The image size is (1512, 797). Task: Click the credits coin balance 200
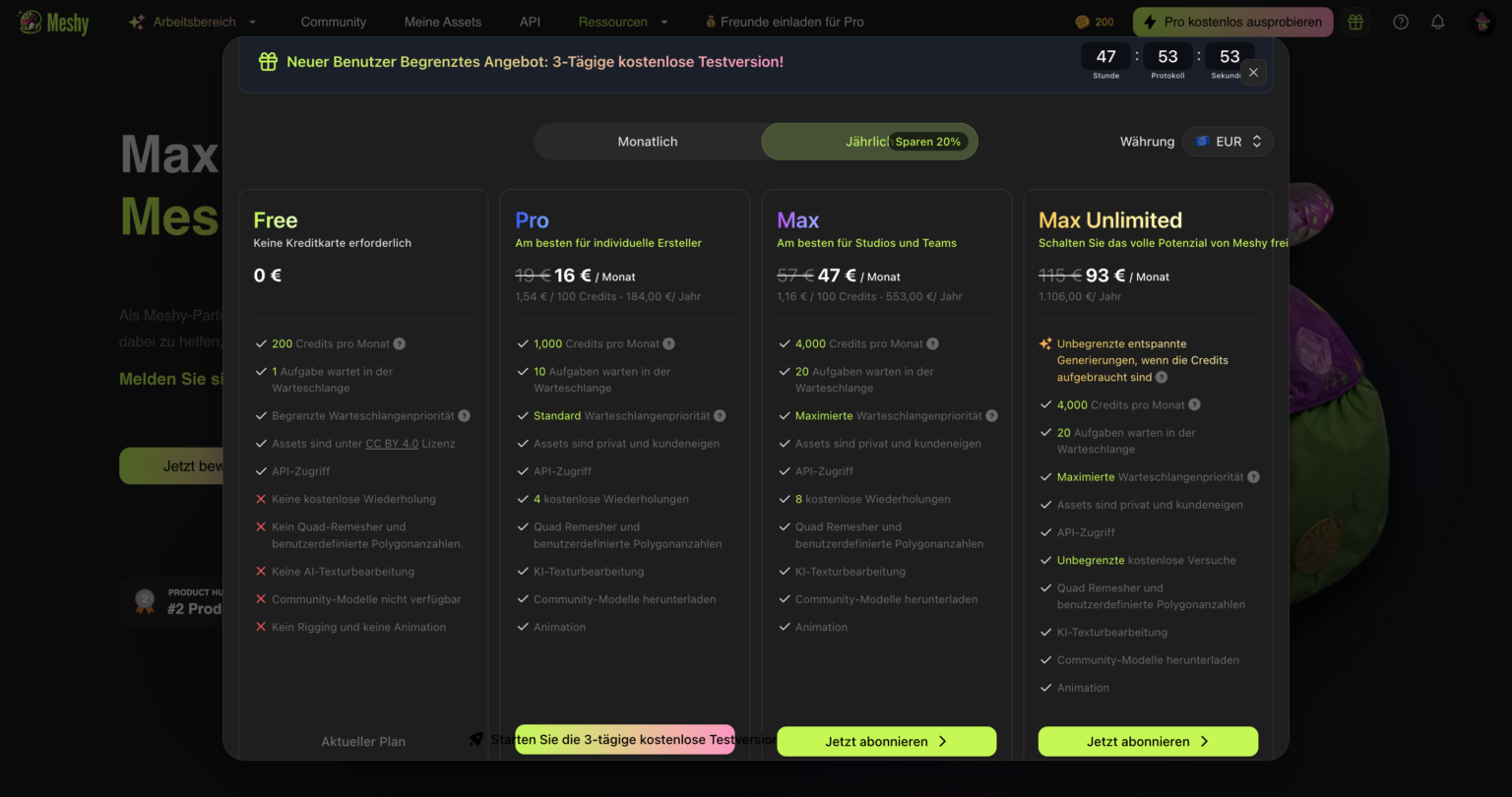tap(1095, 22)
